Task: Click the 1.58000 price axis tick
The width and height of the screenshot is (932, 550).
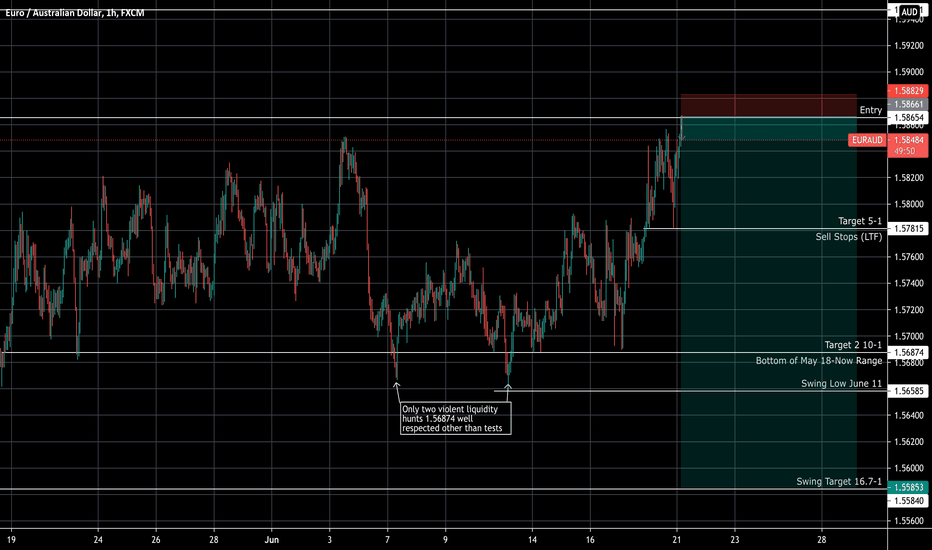Action: (x=909, y=204)
